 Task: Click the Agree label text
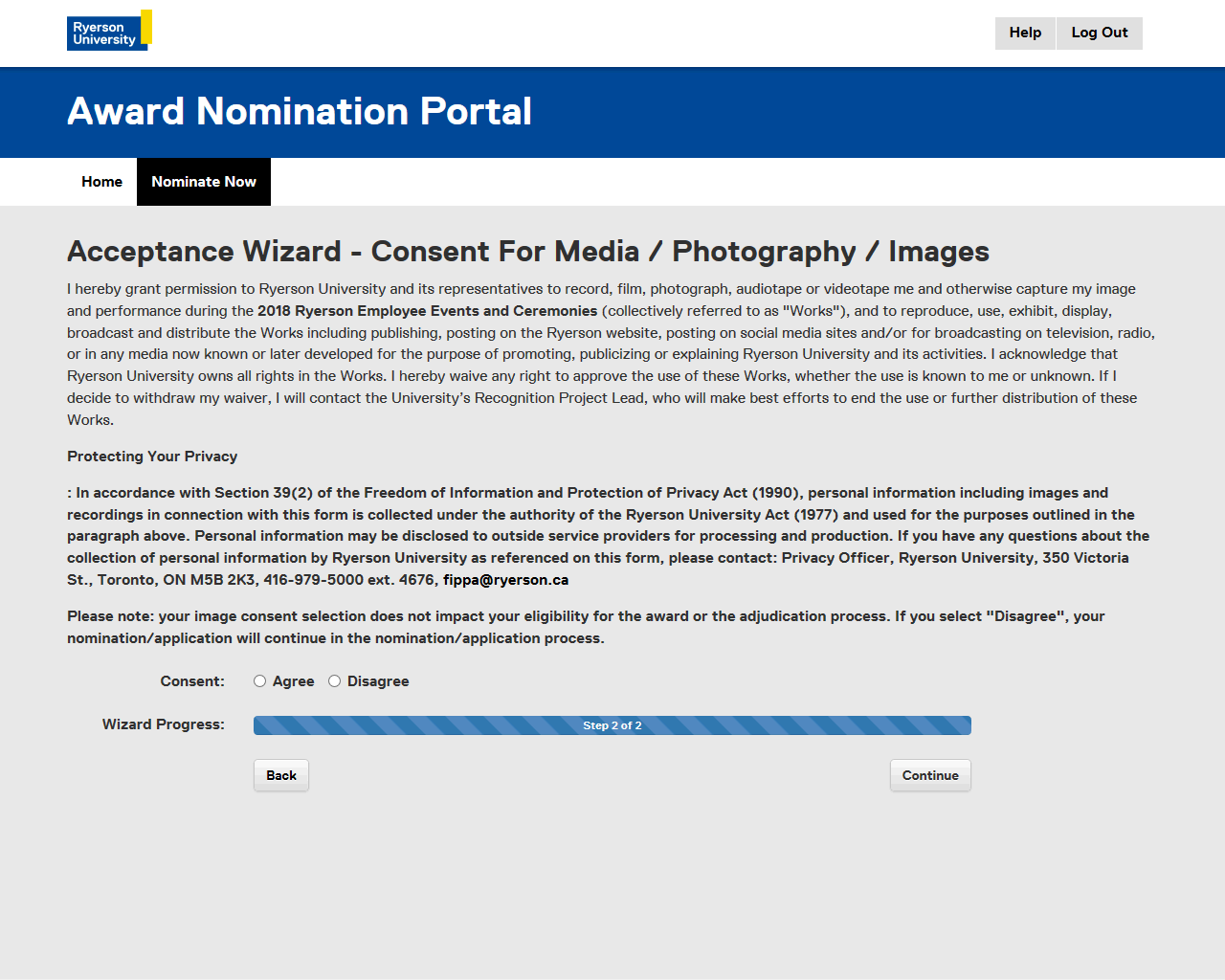(x=293, y=681)
